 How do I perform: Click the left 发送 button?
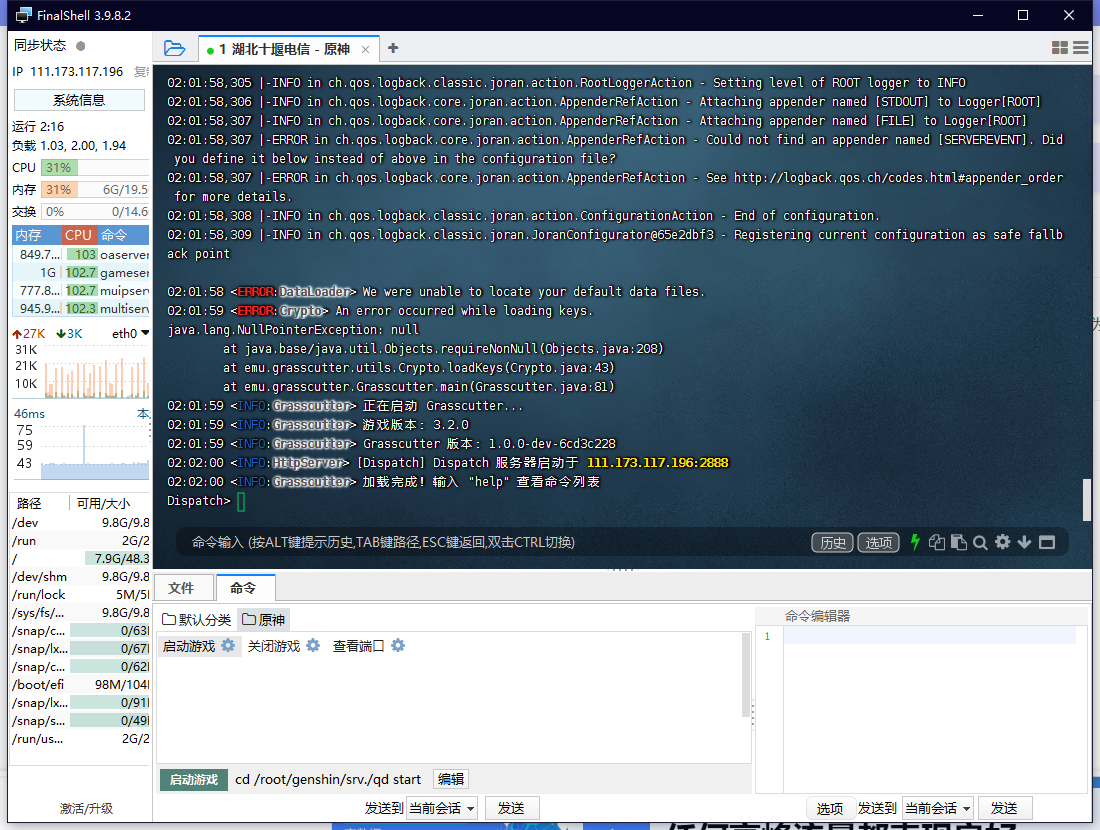[511, 808]
